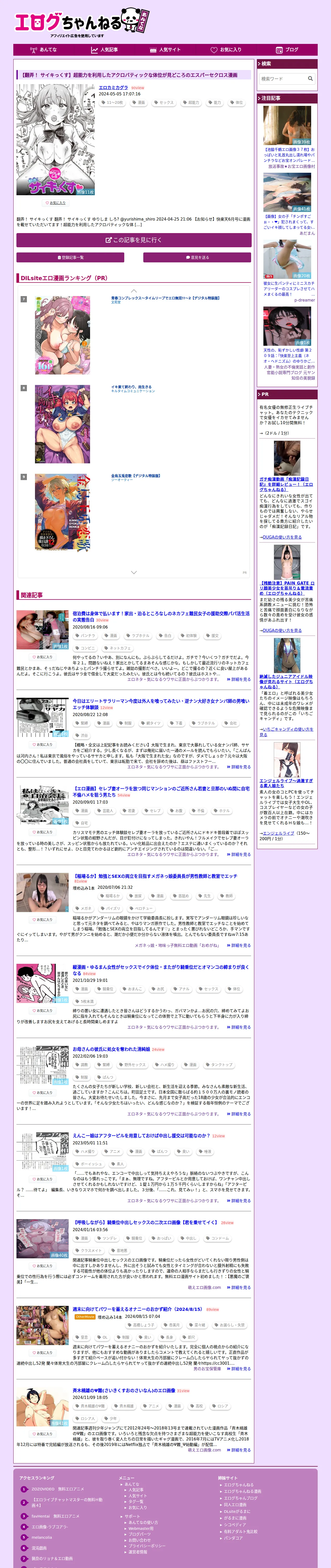Click the 高校 tag in last article

196,1406
